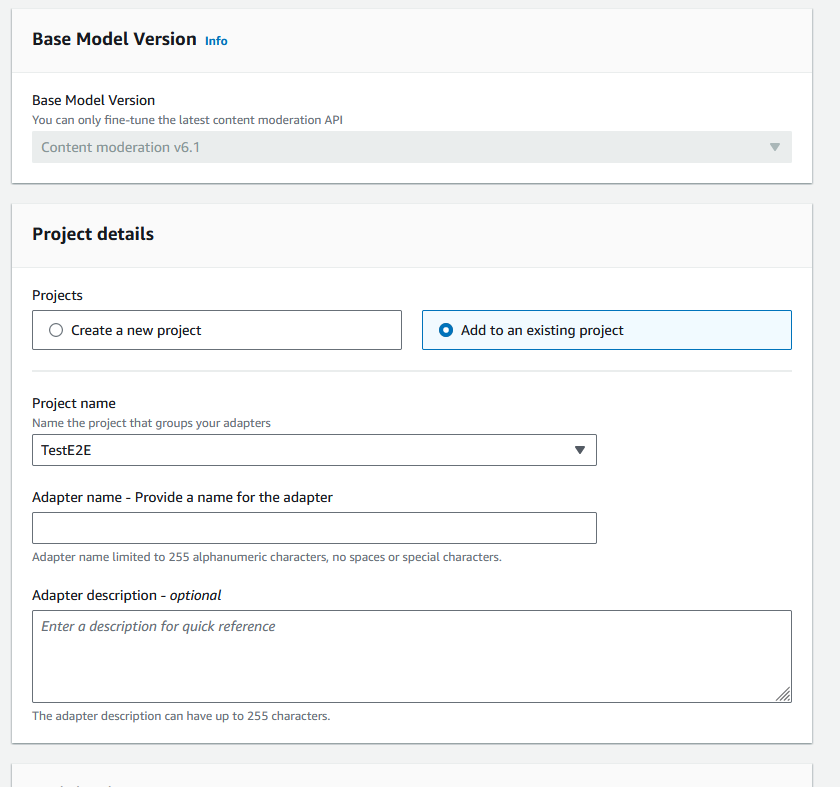This screenshot has height=787, width=840.
Task: Click the Adapter name field label
Action: [180, 497]
